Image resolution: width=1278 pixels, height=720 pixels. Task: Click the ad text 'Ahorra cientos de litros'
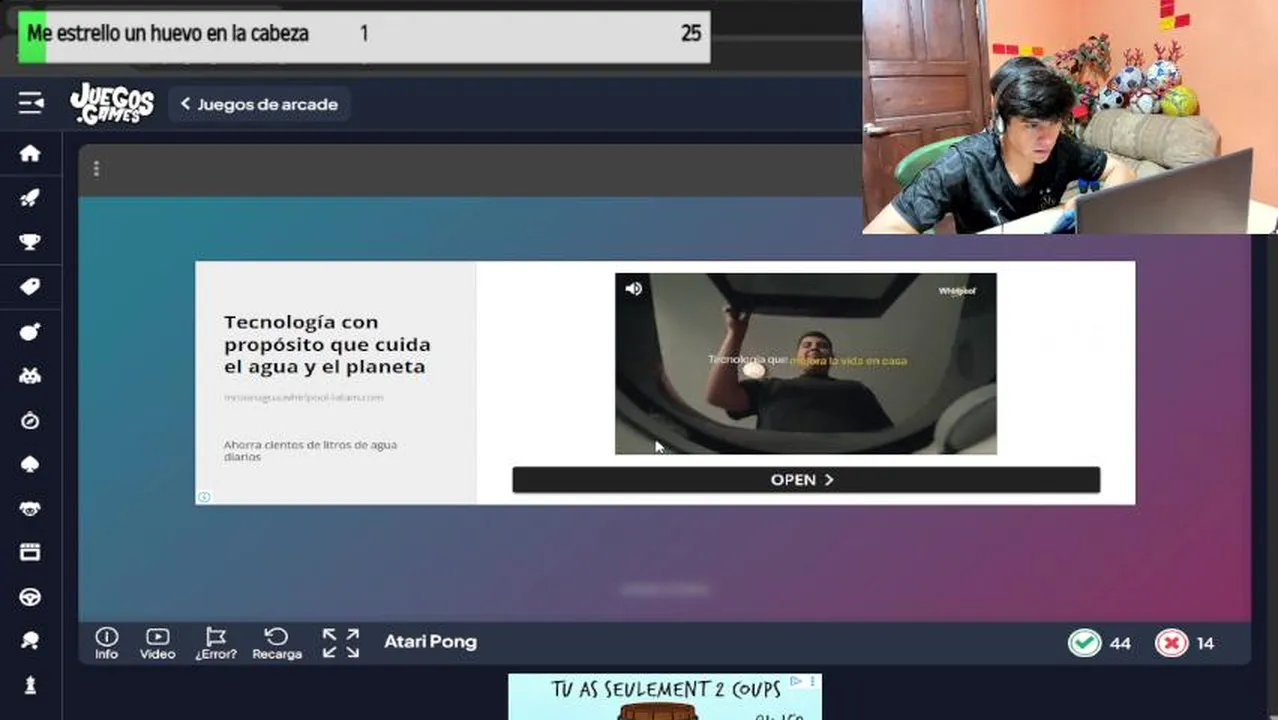pyautogui.click(x=310, y=450)
